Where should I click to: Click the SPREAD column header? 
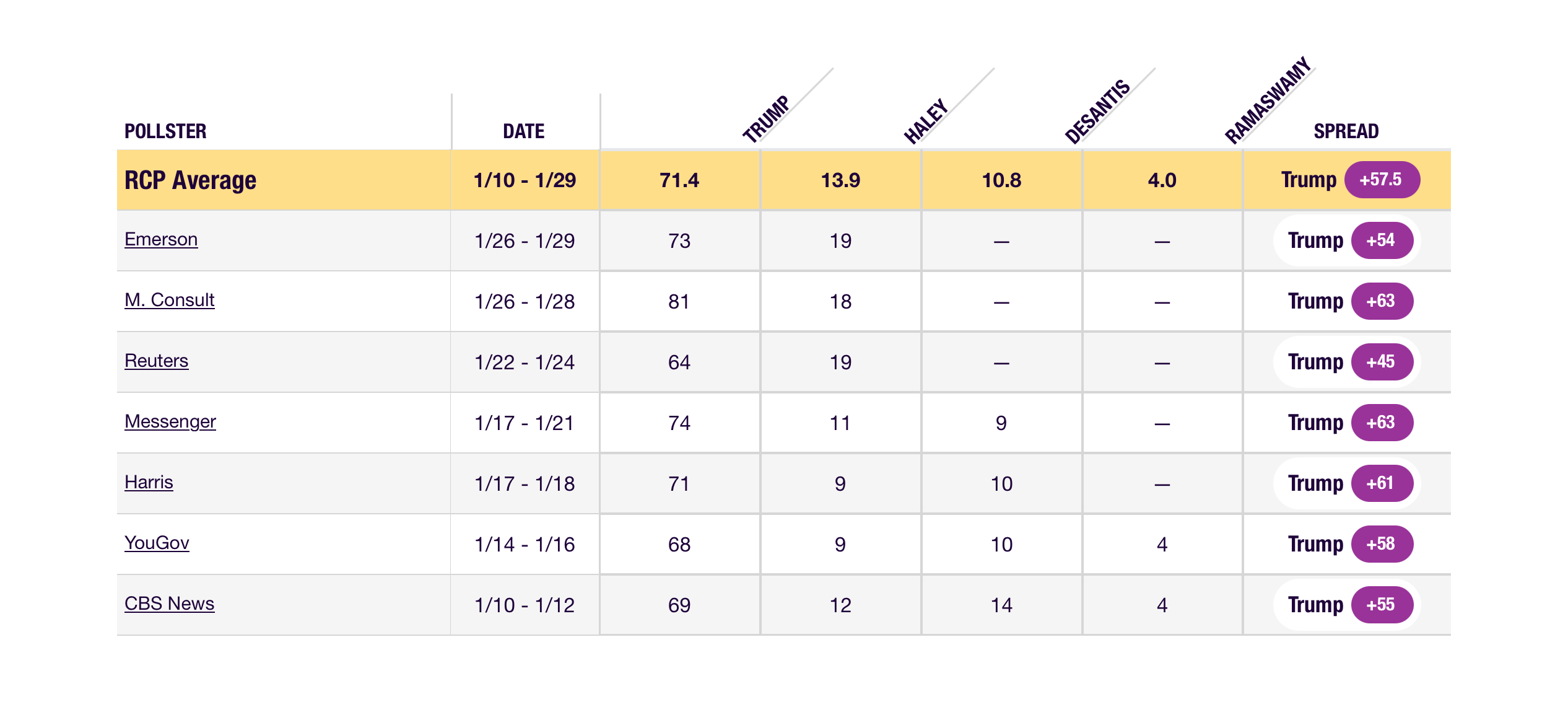point(1346,131)
